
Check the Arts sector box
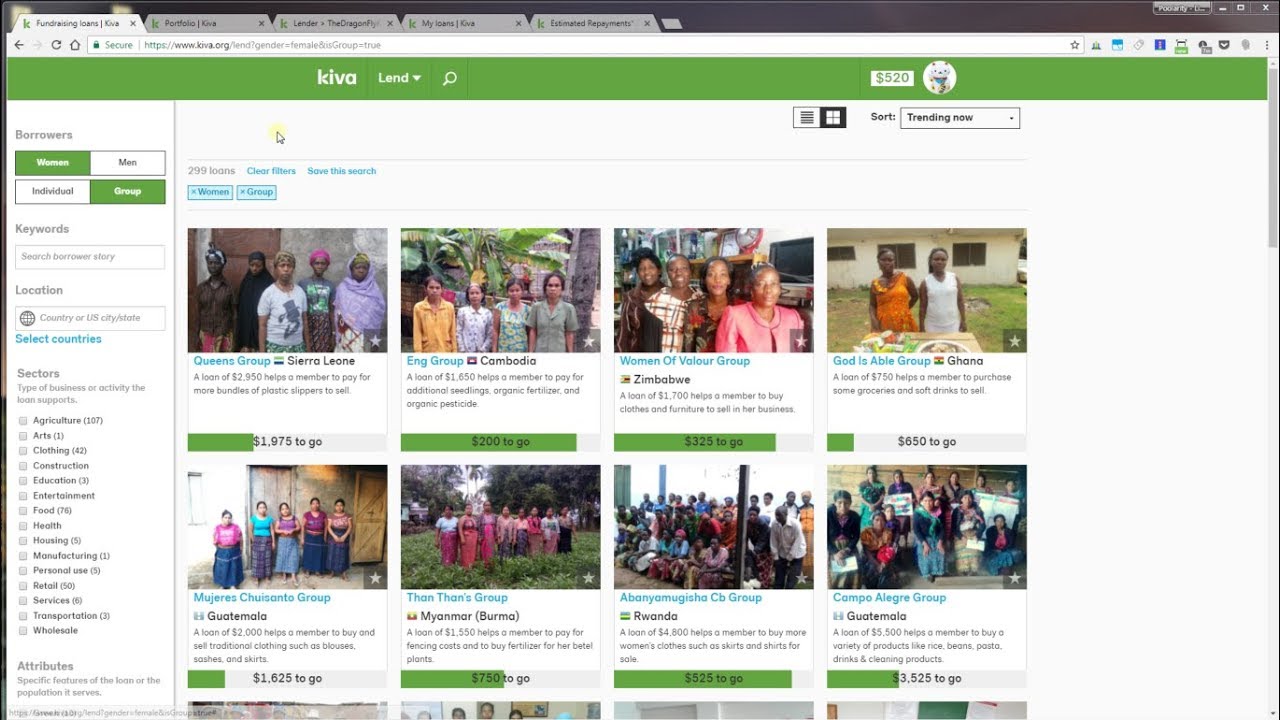pyautogui.click(x=23, y=436)
